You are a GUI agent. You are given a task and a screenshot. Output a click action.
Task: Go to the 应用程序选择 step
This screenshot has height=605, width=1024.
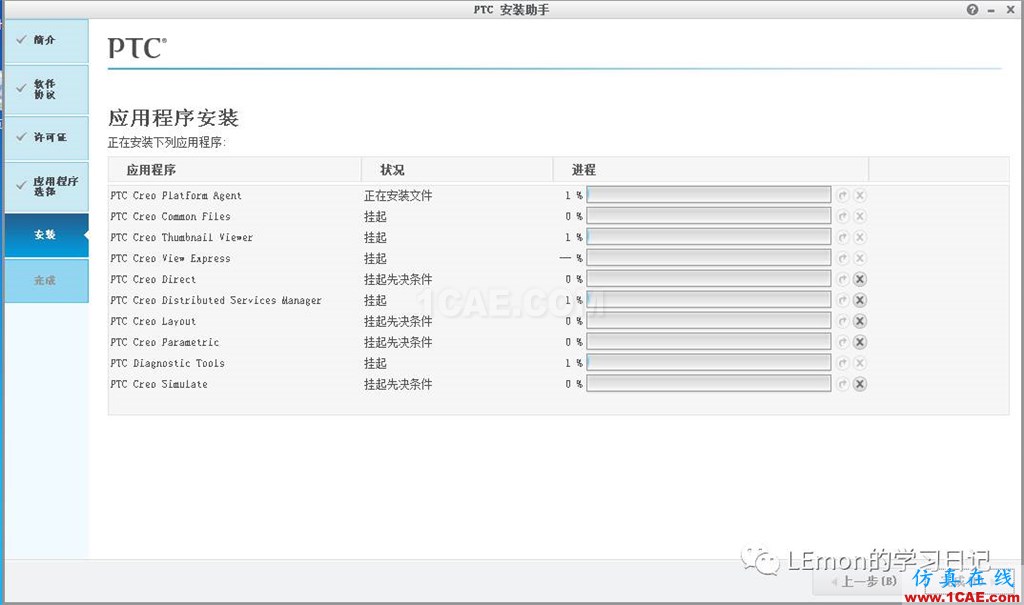pos(46,187)
